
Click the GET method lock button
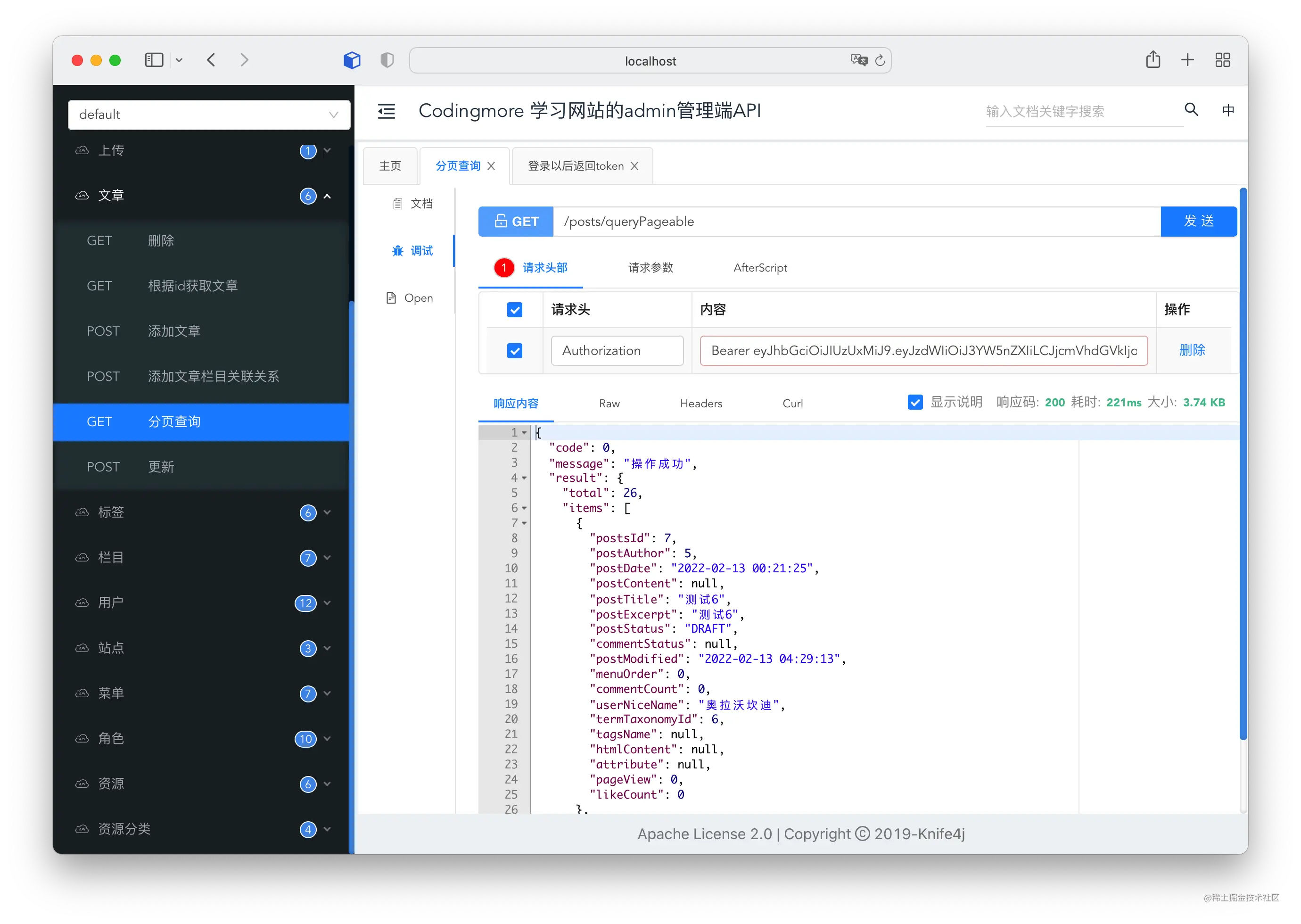point(515,221)
